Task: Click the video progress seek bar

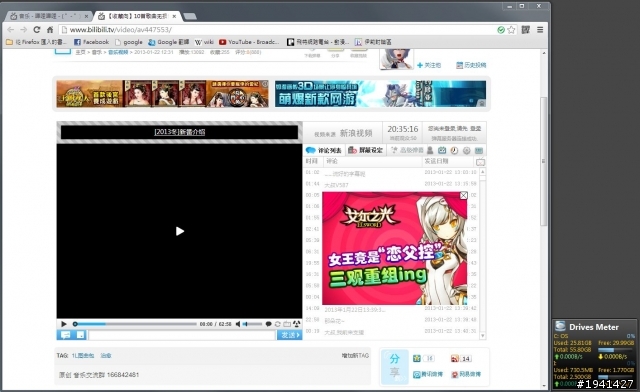Action: pos(135,324)
